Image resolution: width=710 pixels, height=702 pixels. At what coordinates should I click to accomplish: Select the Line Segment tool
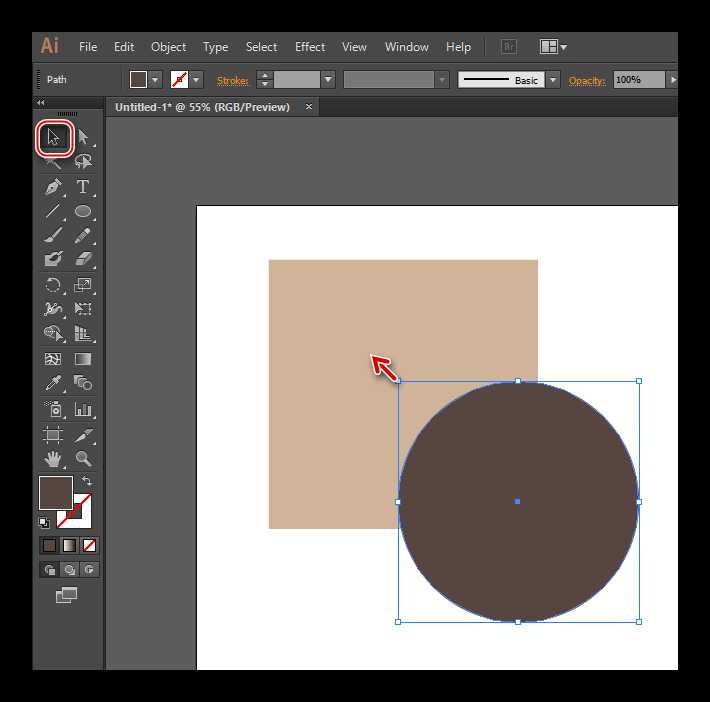tap(53, 211)
